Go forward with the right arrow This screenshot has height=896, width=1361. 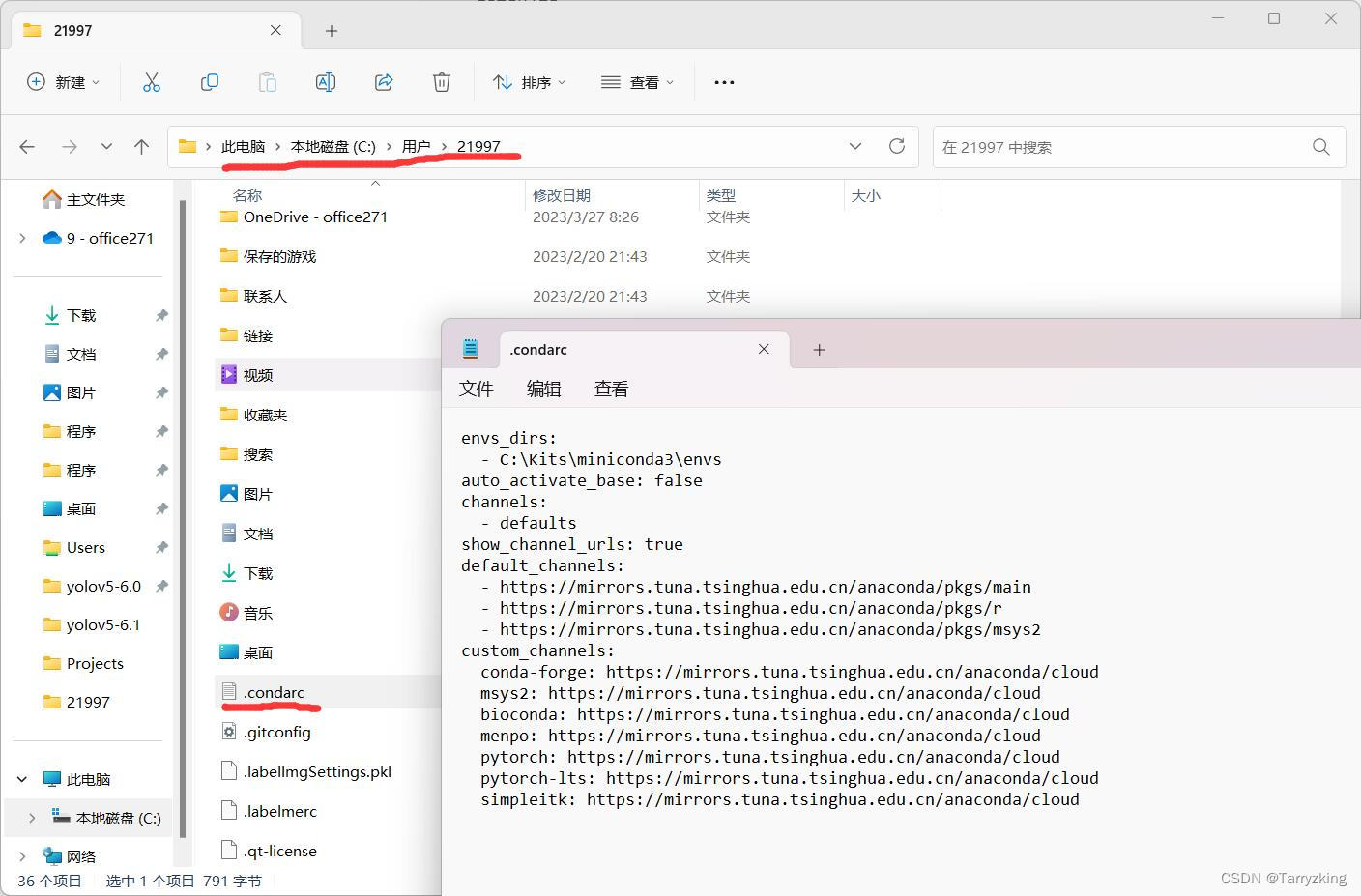click(70, 147)
